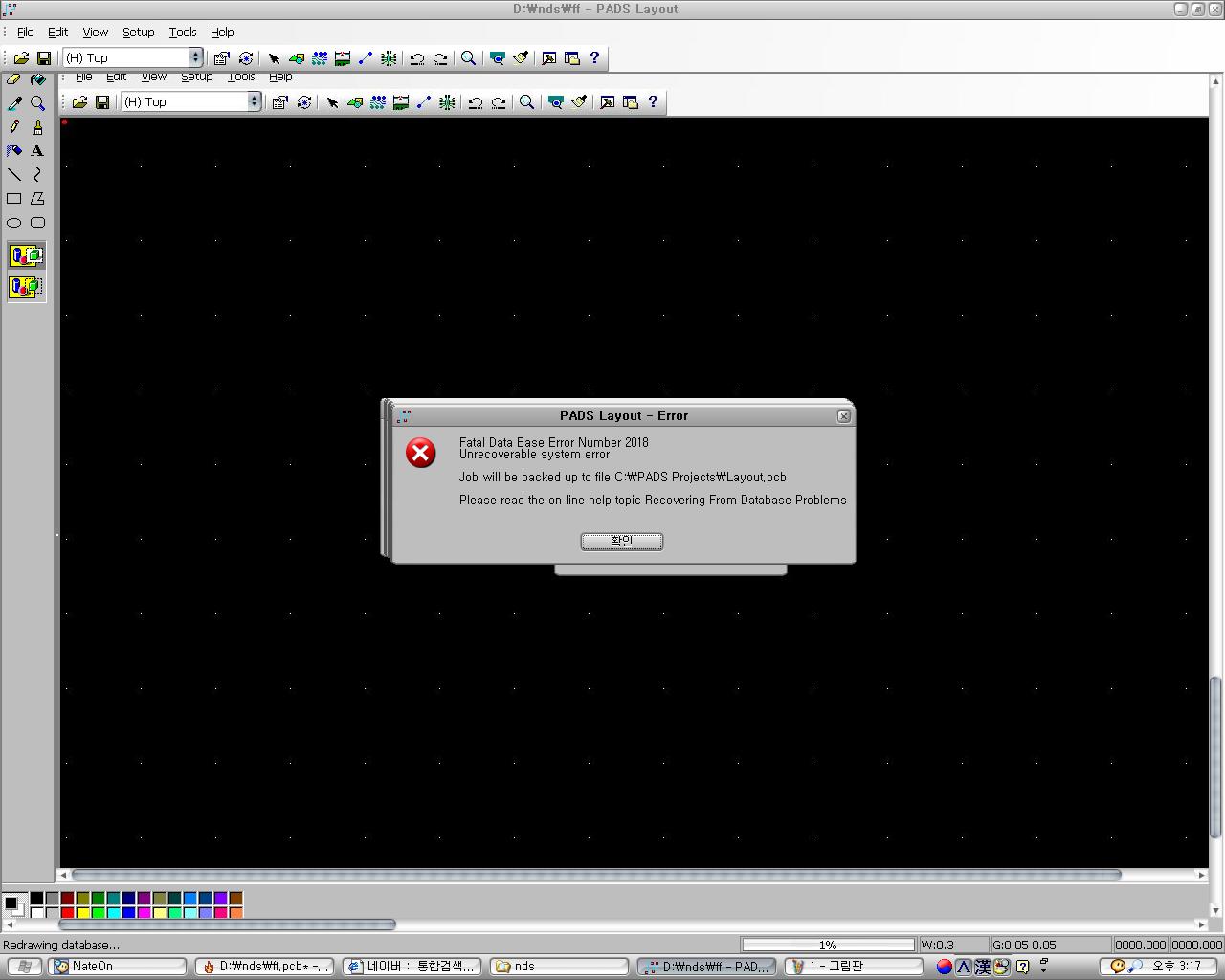Click the 'Redrawing database...' status text
The image size is (1225, 980).
(x=61, y=945)
